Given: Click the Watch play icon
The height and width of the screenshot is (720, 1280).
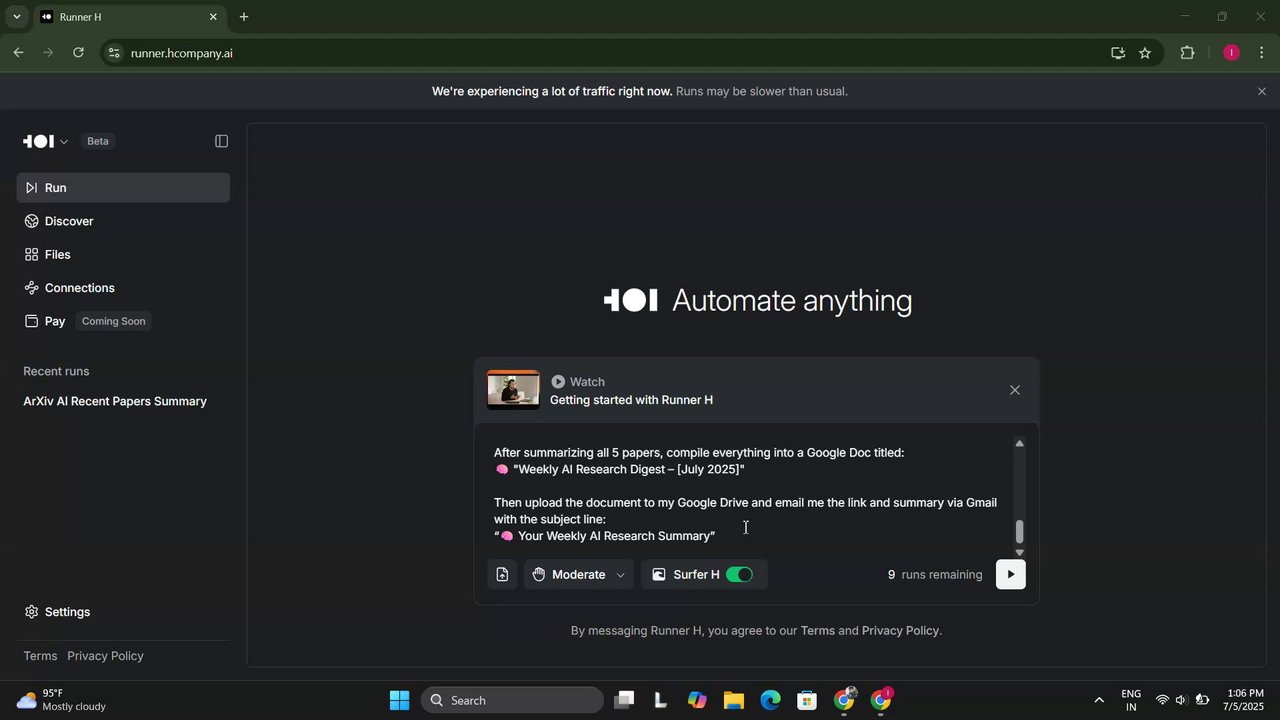Looking at the screenshot, I should 558,382.
